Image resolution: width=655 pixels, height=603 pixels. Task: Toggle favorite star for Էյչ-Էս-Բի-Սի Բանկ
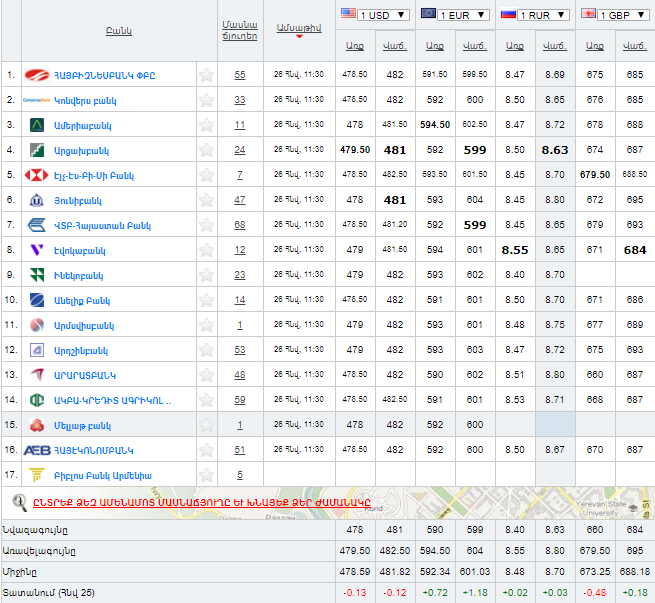tap(206, 175)
